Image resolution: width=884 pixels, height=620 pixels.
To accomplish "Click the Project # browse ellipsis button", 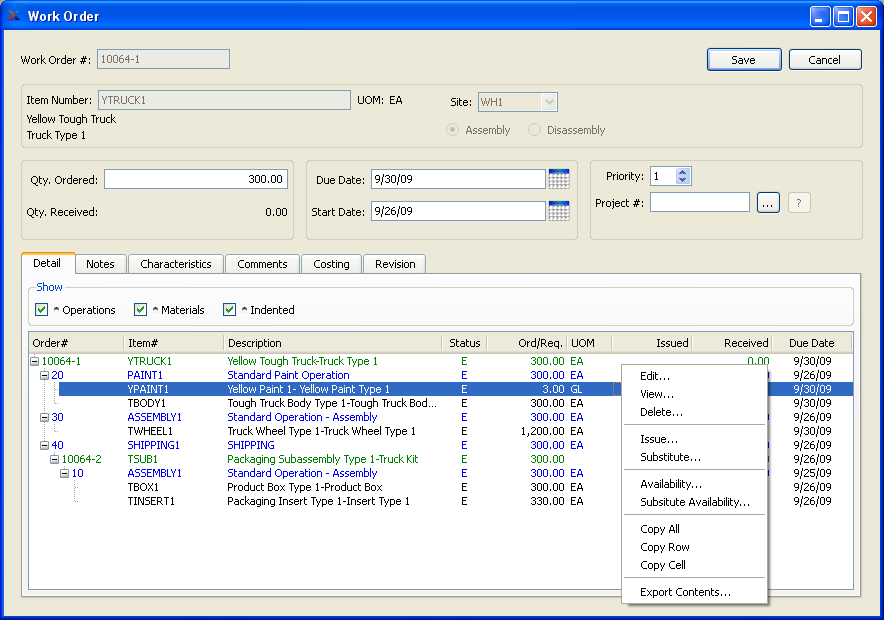I will click(767, 203).
